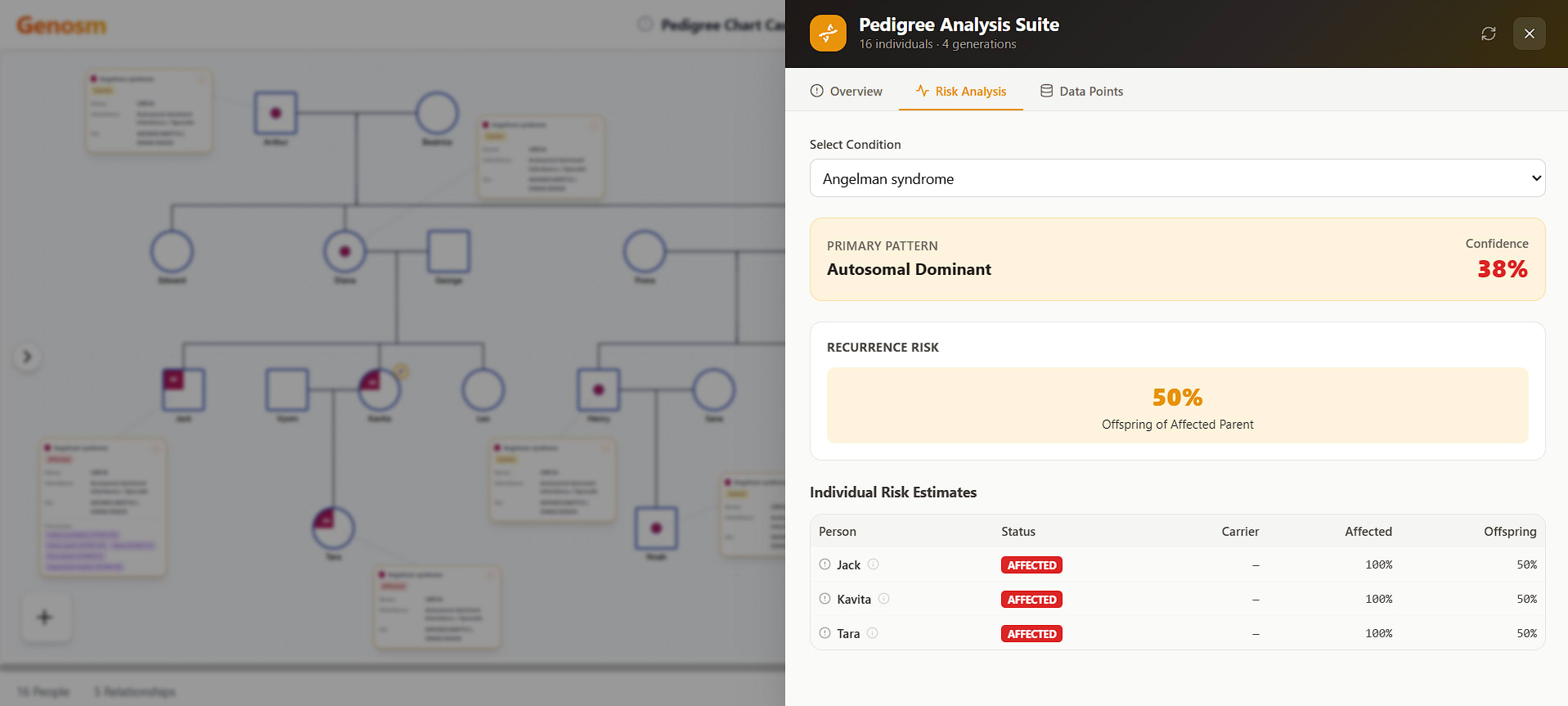Click the status circle icon left of Jack
Viewport: 1568px width, 706px height.
[x=824, y=564]
